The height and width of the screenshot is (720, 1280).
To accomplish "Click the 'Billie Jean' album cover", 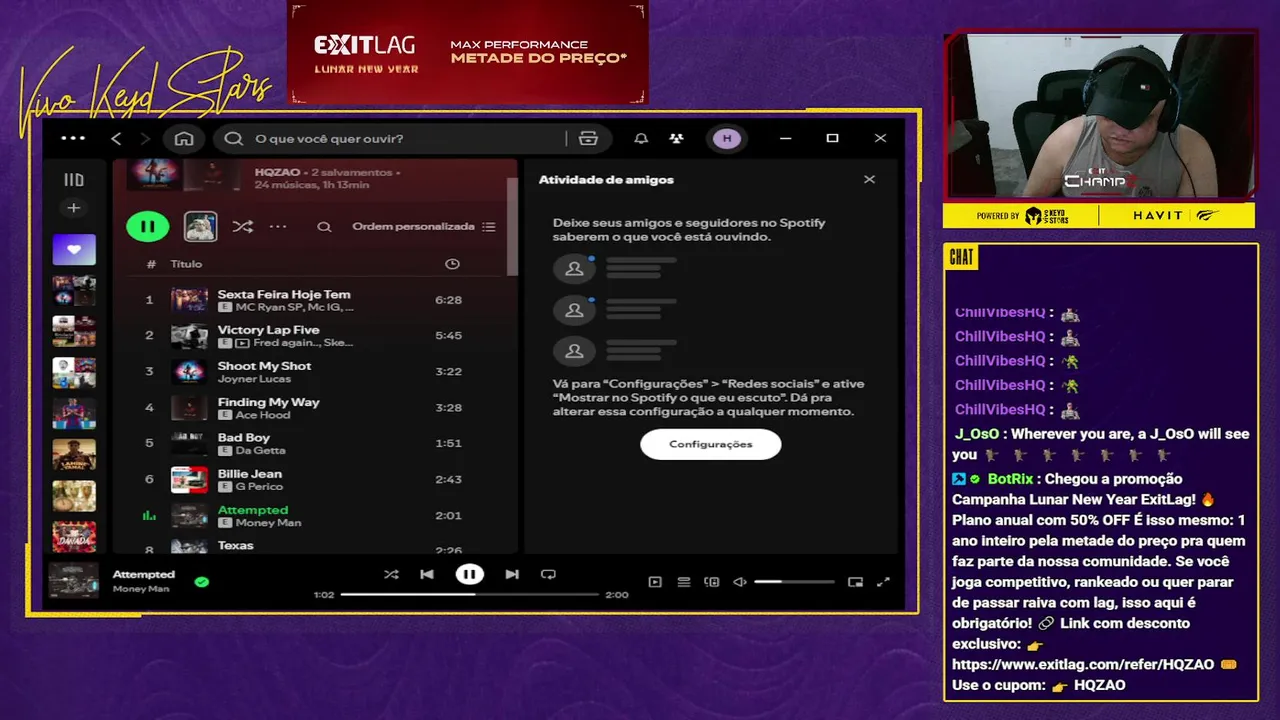I will click(x=189, y=480).
